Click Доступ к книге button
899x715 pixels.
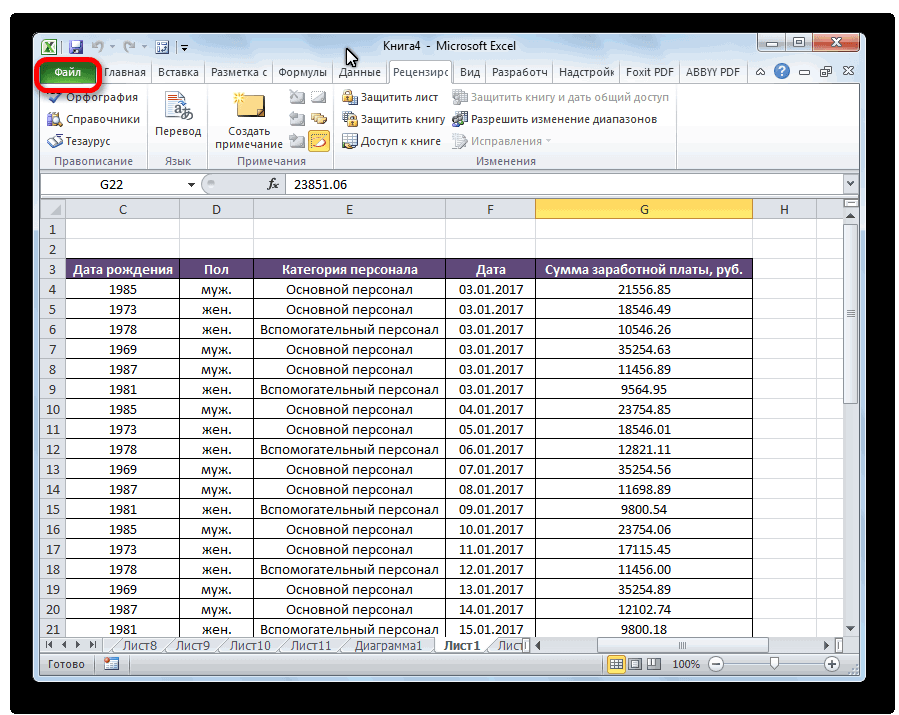click(x=391, y=141)
